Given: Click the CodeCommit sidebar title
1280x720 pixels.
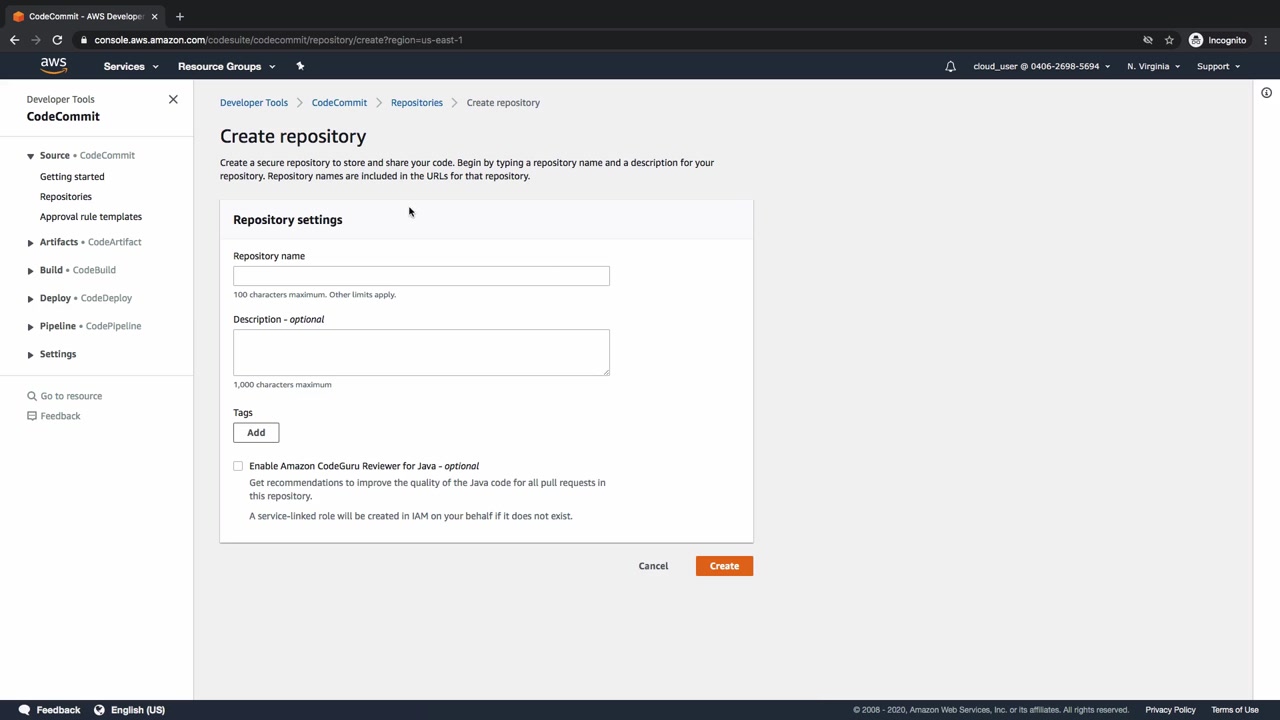Looking at the screenshot, I should [x=63, y=117].
